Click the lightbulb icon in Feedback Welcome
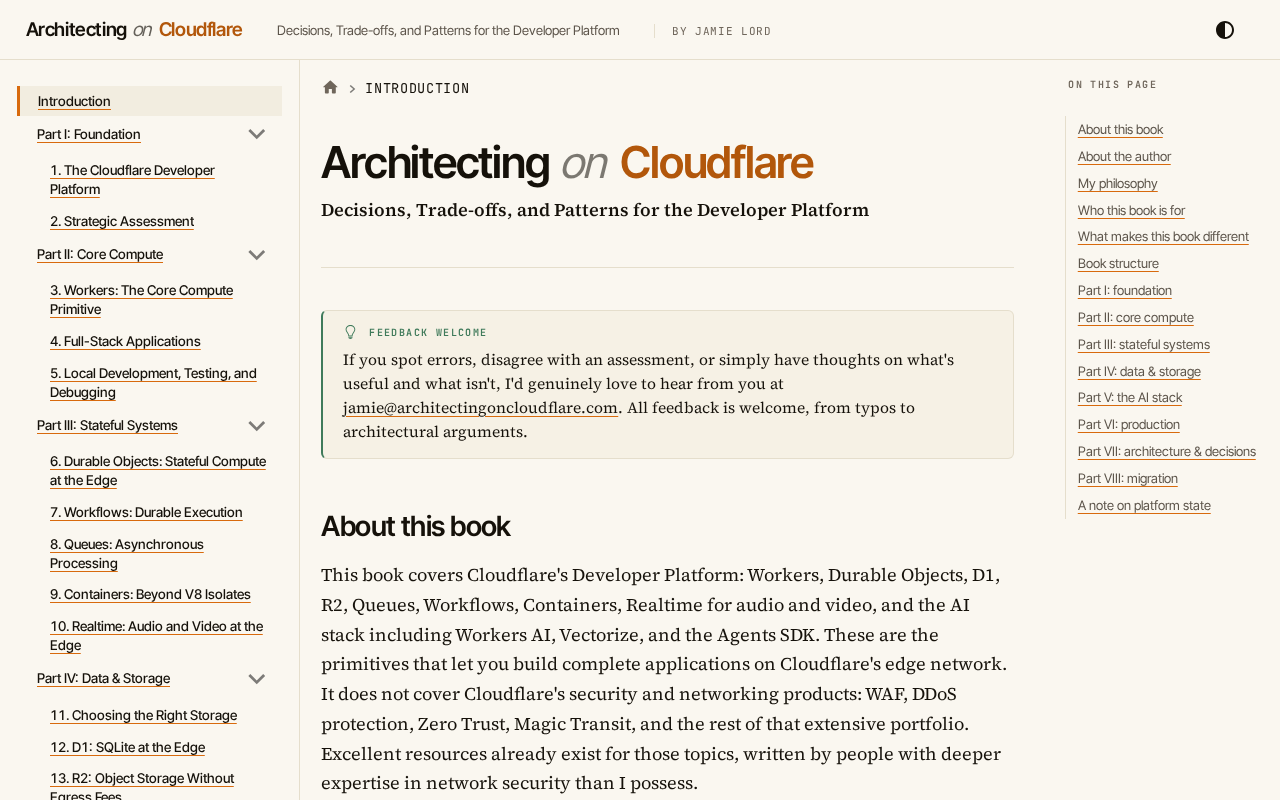Screen dimensions: 1280x800 coord(350,332)
